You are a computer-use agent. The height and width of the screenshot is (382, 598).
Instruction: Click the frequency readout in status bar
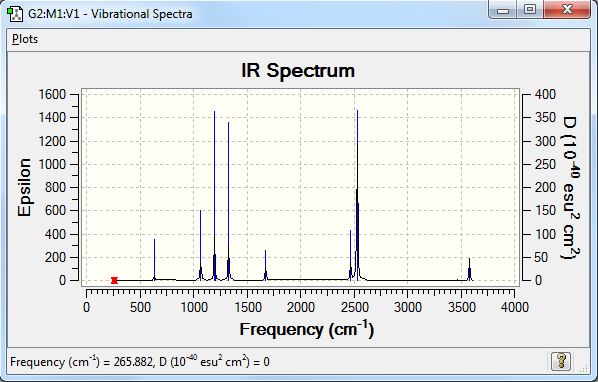click(140, 361)
